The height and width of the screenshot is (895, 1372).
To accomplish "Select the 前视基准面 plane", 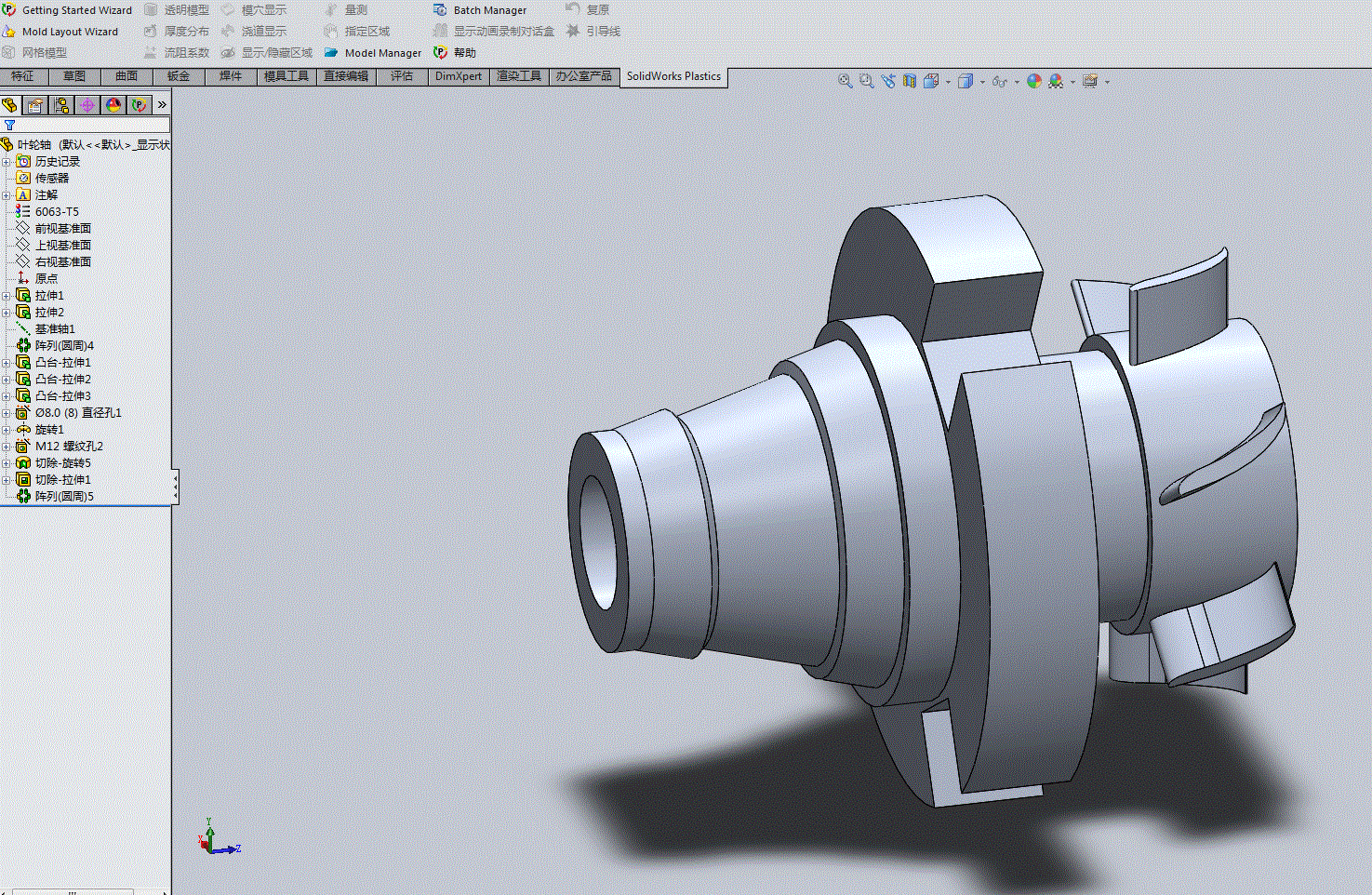I will [63, 228].
